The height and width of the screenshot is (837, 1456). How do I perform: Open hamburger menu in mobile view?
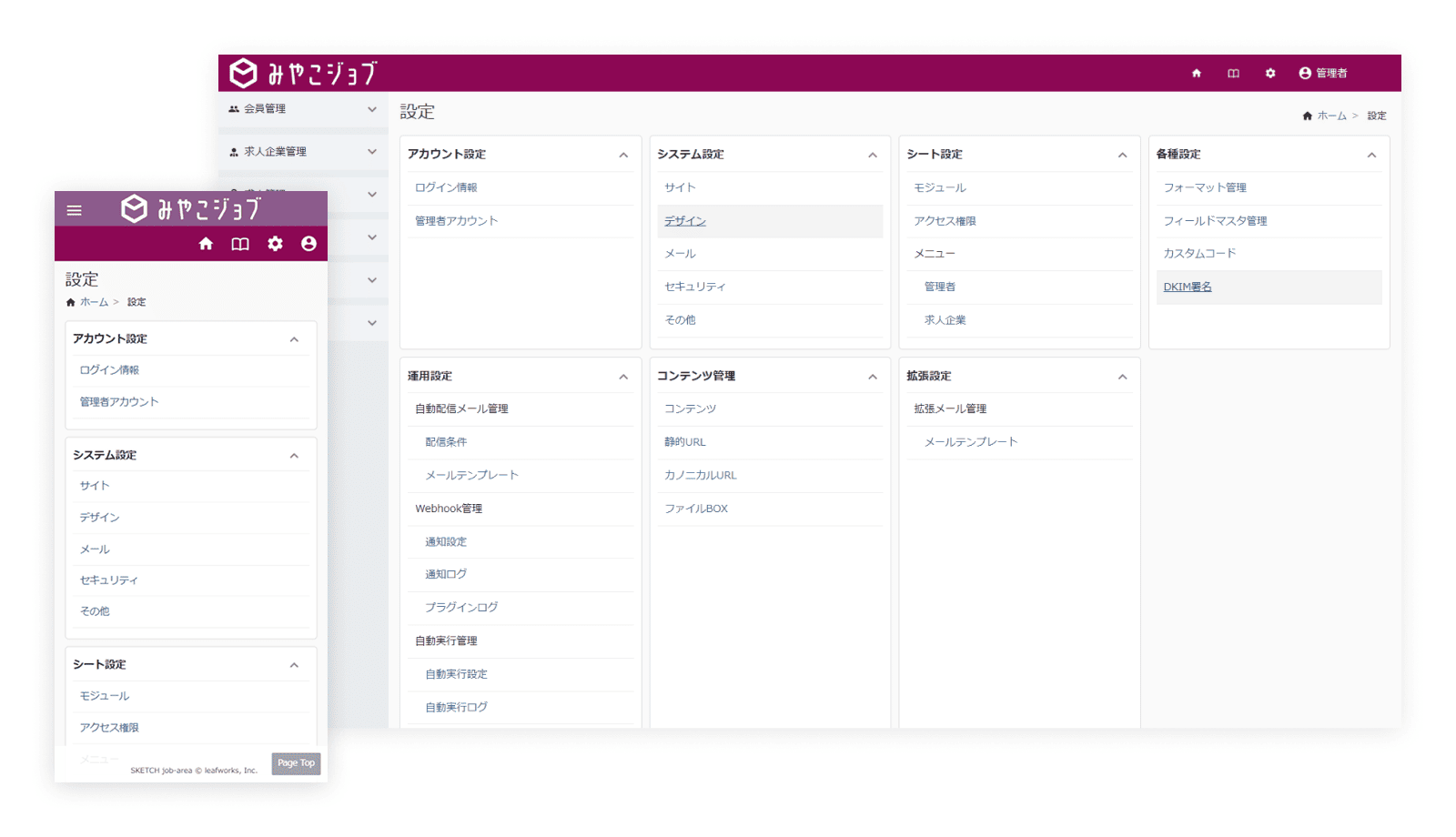75,210
